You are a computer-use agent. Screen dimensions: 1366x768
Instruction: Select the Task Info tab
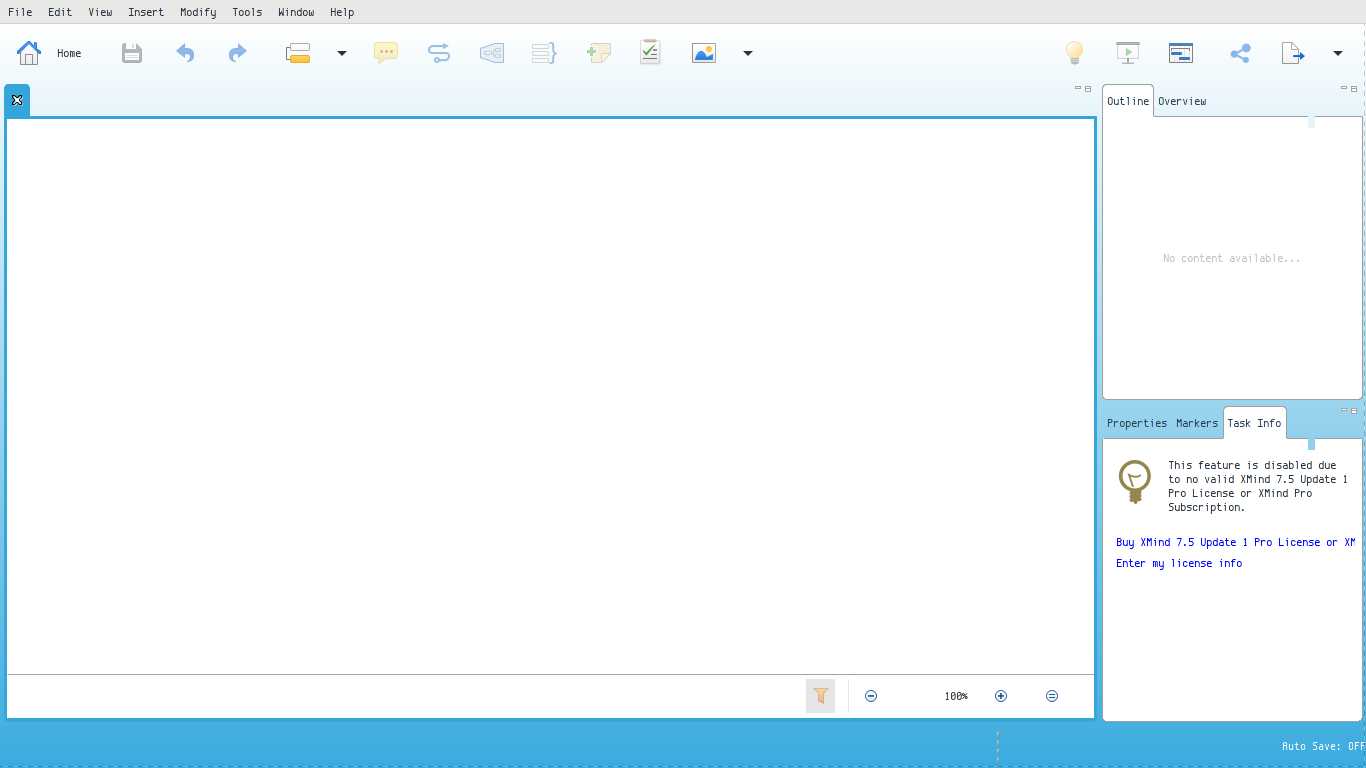pyautogui.click(x=1254, y=423)
